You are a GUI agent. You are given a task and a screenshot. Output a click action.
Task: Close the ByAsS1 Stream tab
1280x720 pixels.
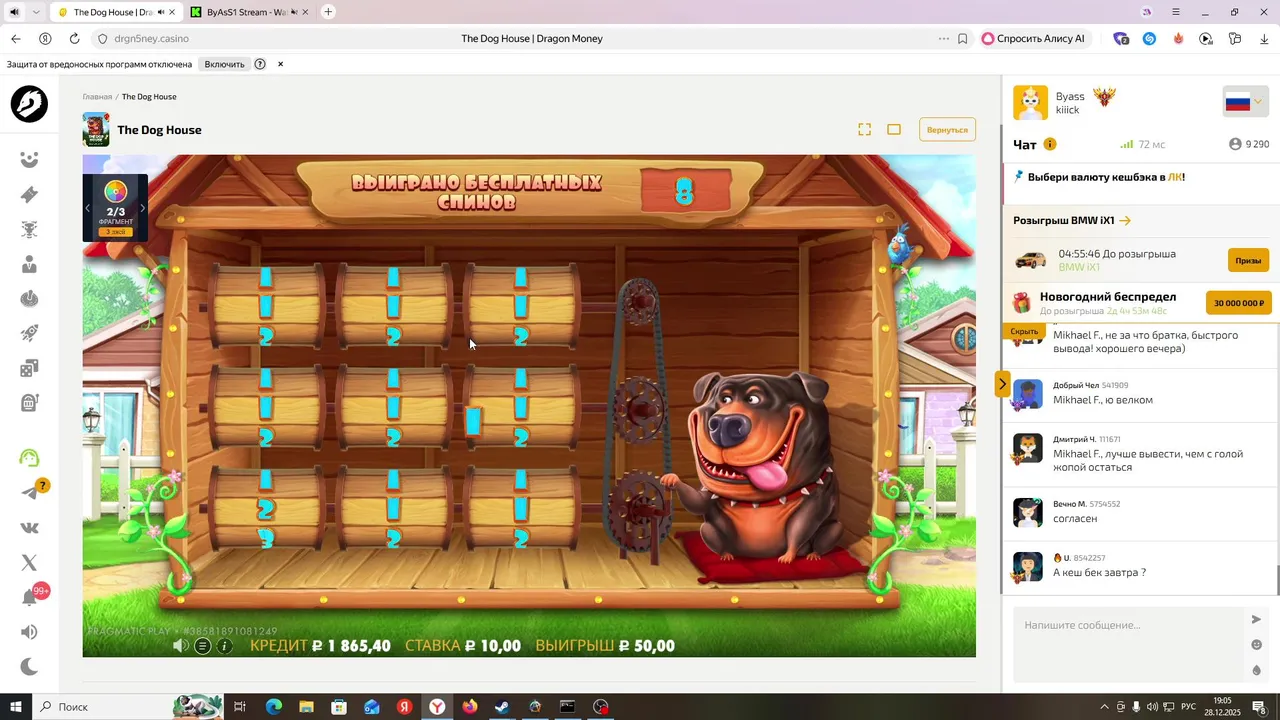coord(305,12)
